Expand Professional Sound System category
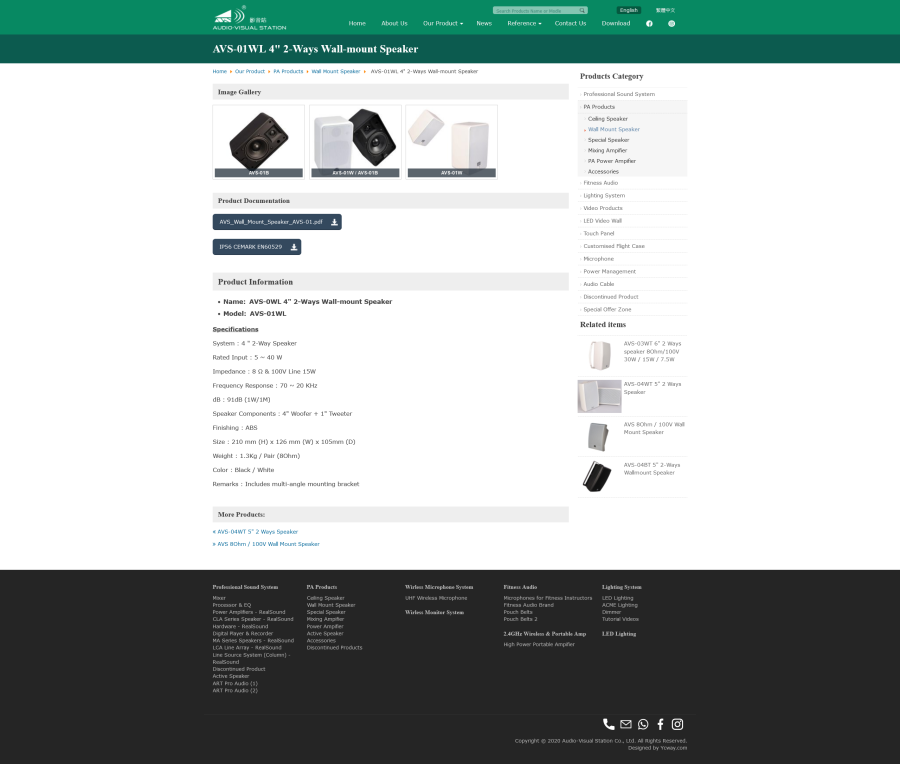Viewport: 900px width, 764px height. (619, 94)
